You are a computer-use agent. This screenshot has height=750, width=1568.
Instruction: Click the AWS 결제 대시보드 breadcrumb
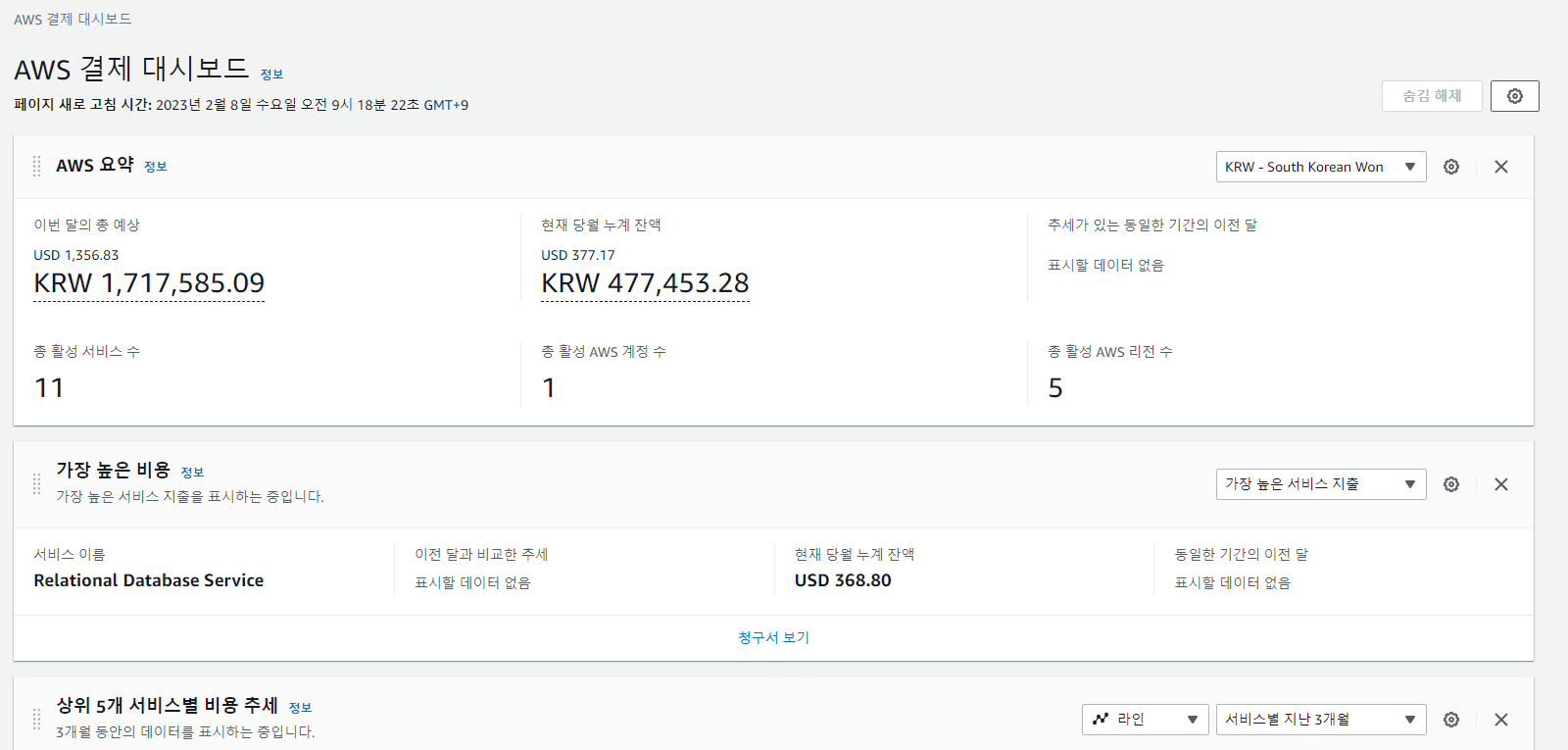point(73,20)
